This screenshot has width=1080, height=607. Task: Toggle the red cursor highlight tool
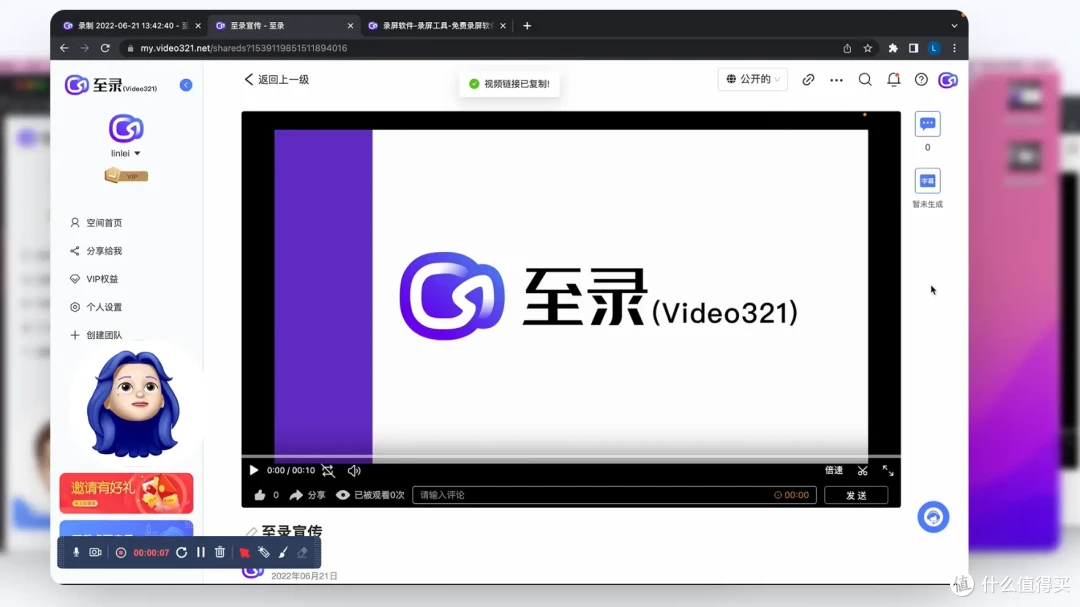(x=245, y=553)
